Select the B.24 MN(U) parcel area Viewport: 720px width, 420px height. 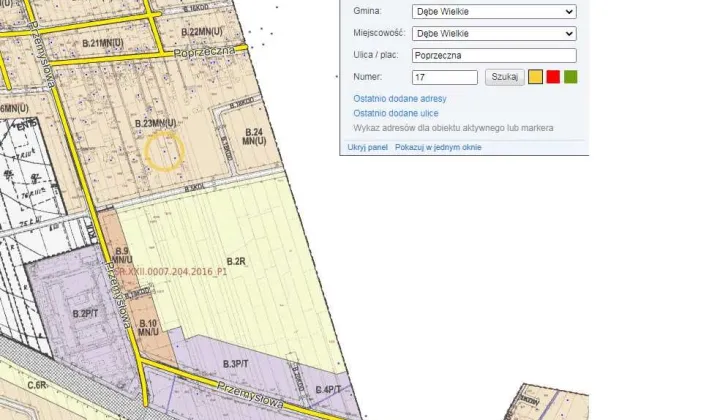click(x=253, y=138)
